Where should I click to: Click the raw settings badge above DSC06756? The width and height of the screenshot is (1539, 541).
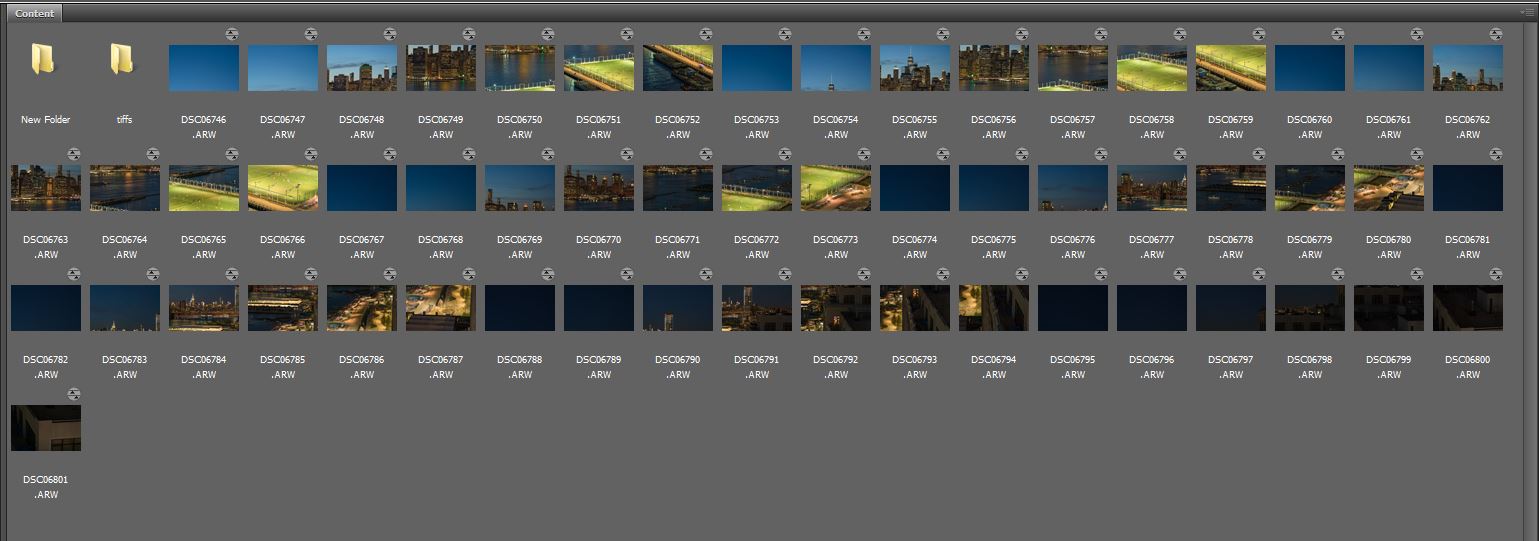(x=1021, y=34)
